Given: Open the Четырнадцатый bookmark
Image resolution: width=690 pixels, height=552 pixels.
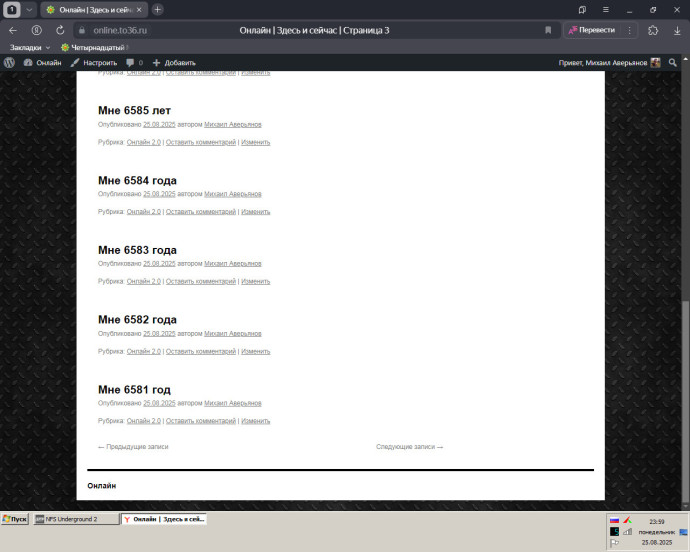Looking at the screenshot, I should pyautogui.click(x=95, y=47).
